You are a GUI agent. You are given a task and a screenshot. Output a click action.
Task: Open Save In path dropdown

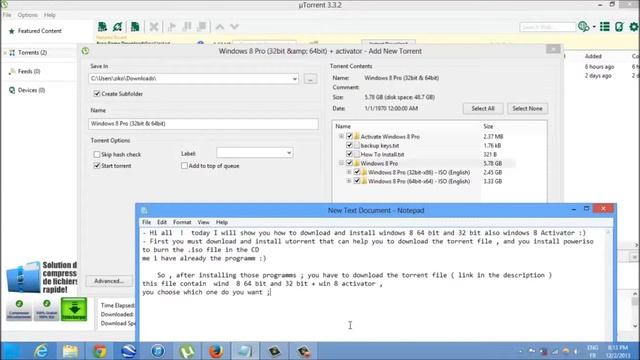point(295,79)
